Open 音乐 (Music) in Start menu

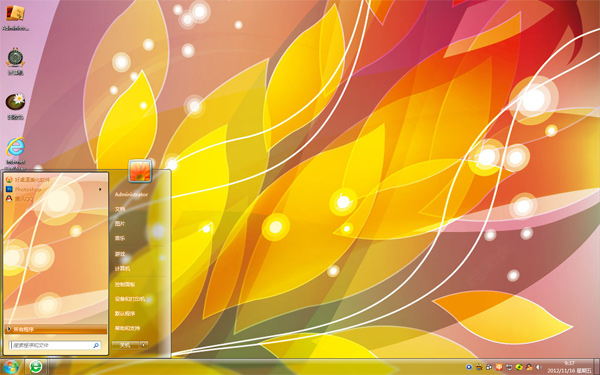(120, 238)
